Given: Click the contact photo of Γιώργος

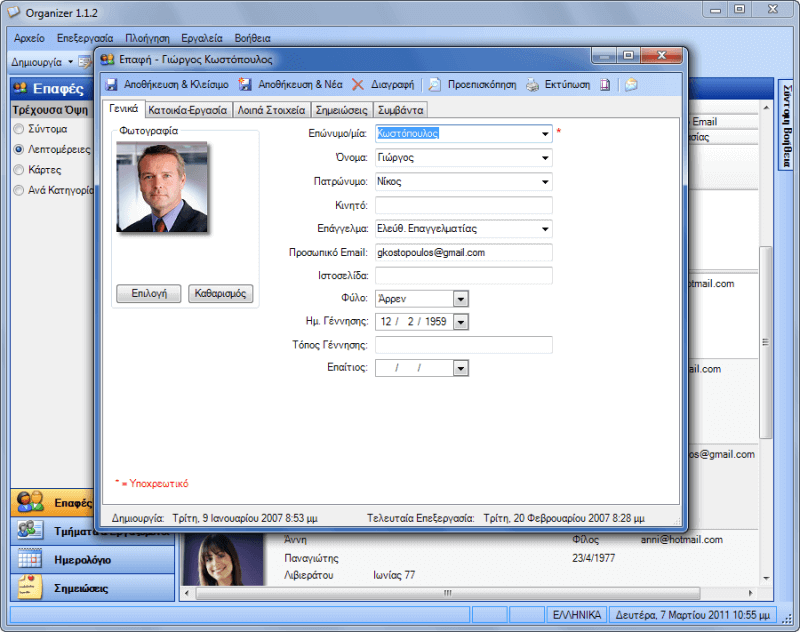Looking at the screenshot, I should [x=162, y=187].
